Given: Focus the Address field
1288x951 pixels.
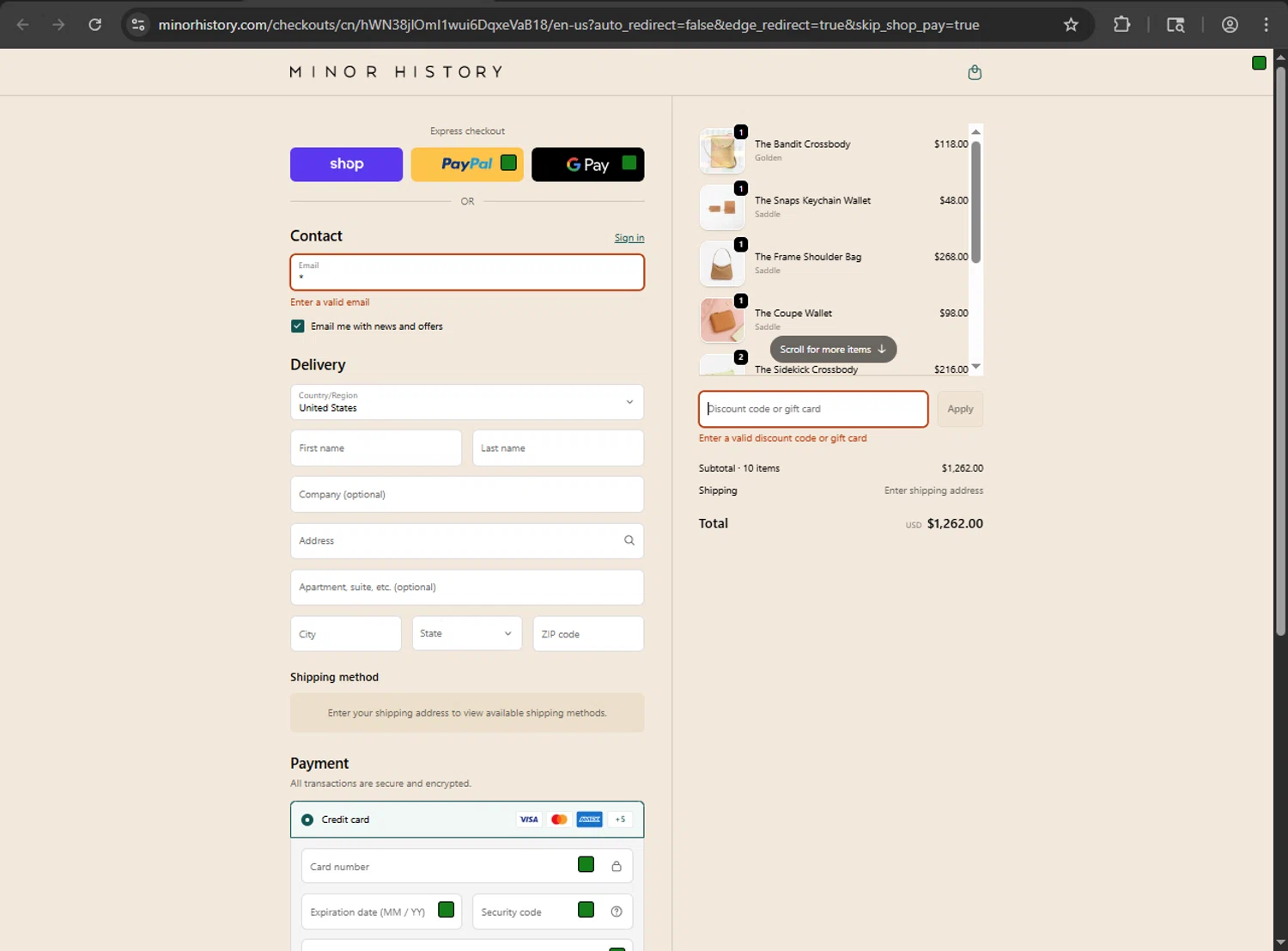Looking at the screenshot, I should click(467, 540).
